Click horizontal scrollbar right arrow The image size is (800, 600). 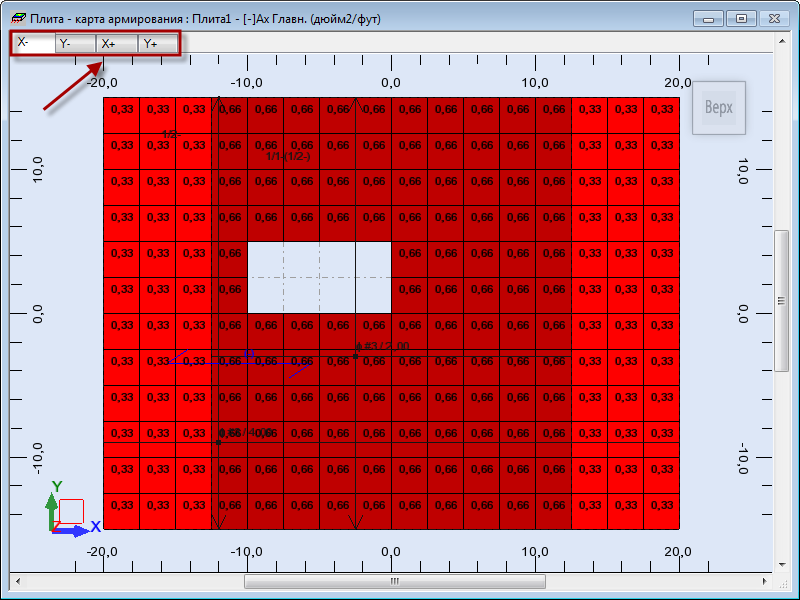[764, 581]
